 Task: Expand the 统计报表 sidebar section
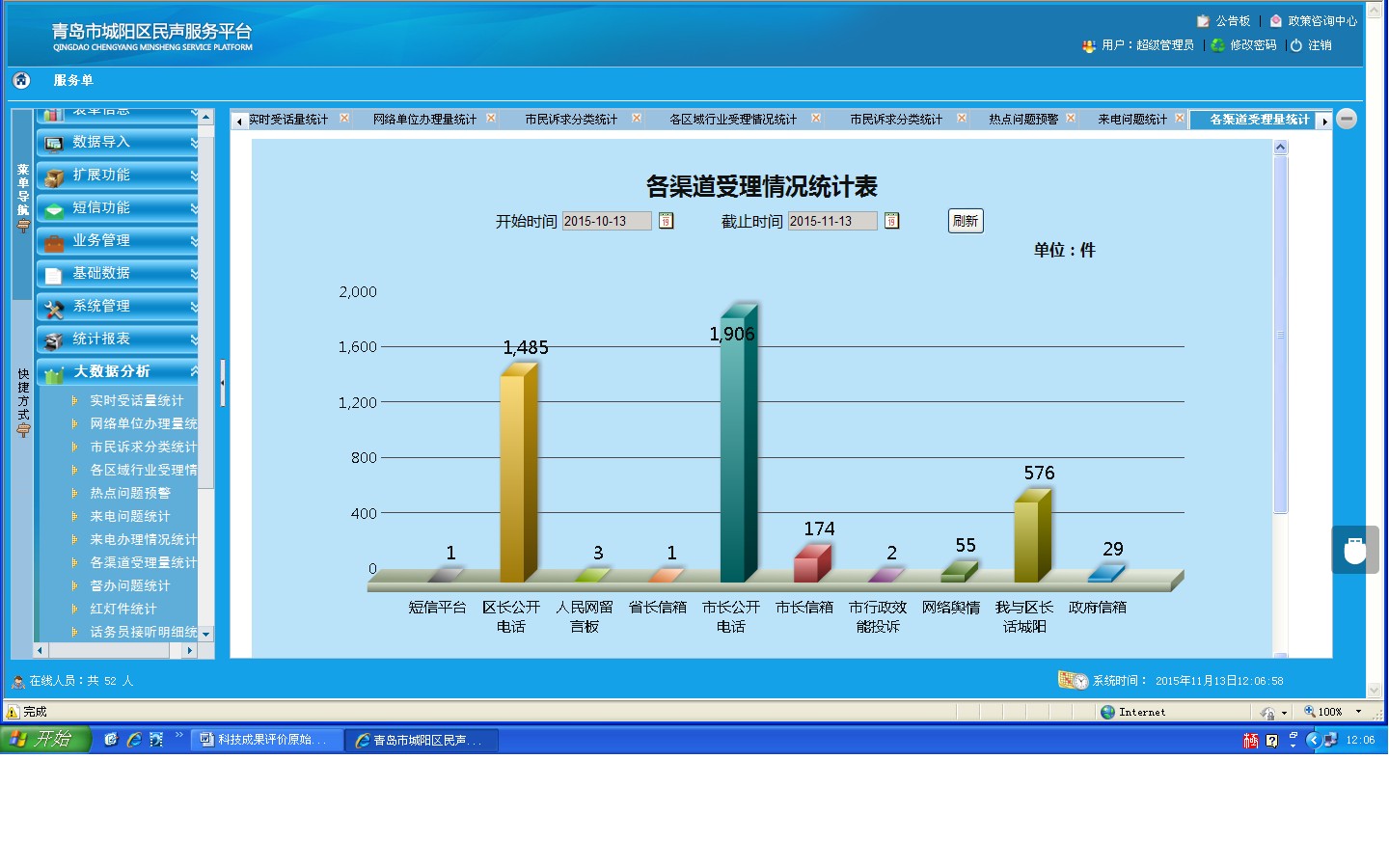click(x=118, y=339)
